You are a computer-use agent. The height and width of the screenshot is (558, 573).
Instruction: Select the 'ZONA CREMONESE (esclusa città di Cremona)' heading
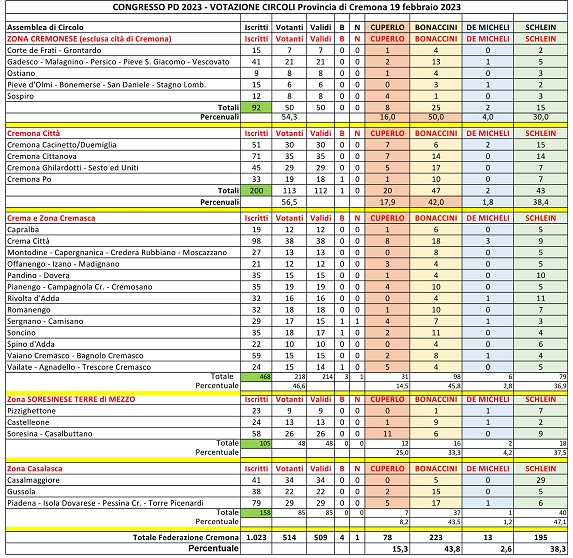click(89, 39)
